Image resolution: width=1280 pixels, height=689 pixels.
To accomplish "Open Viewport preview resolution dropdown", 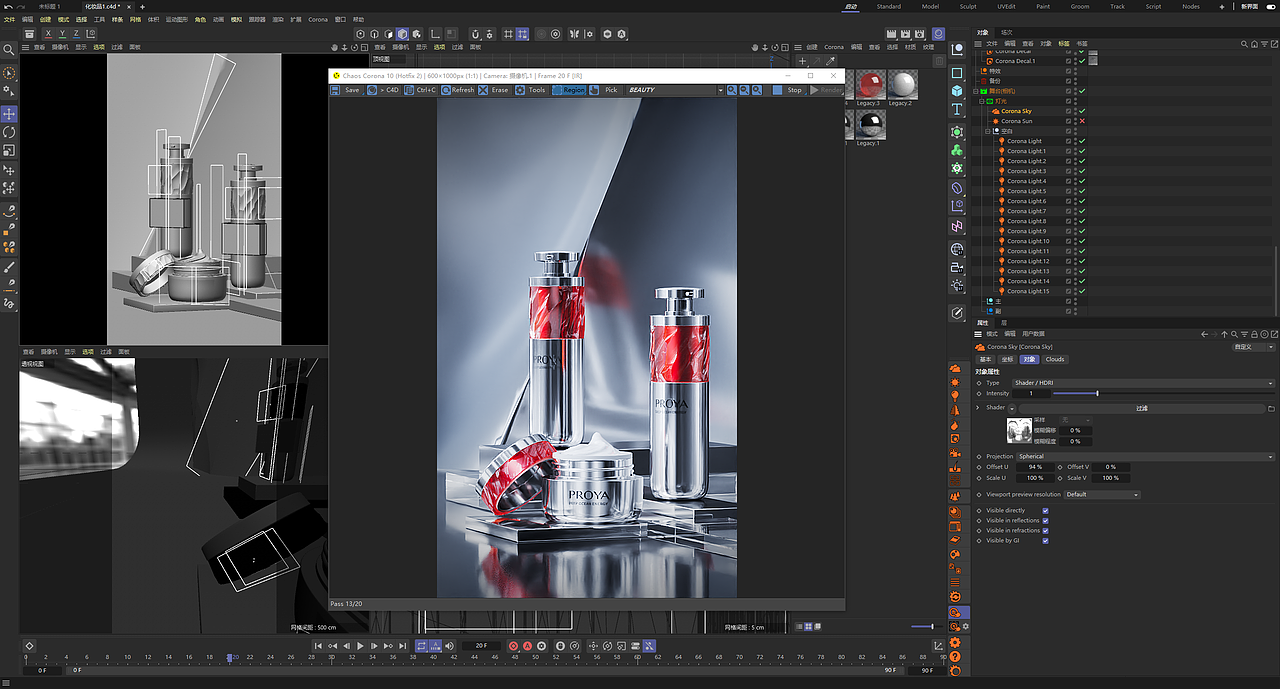I will 1102,494.
